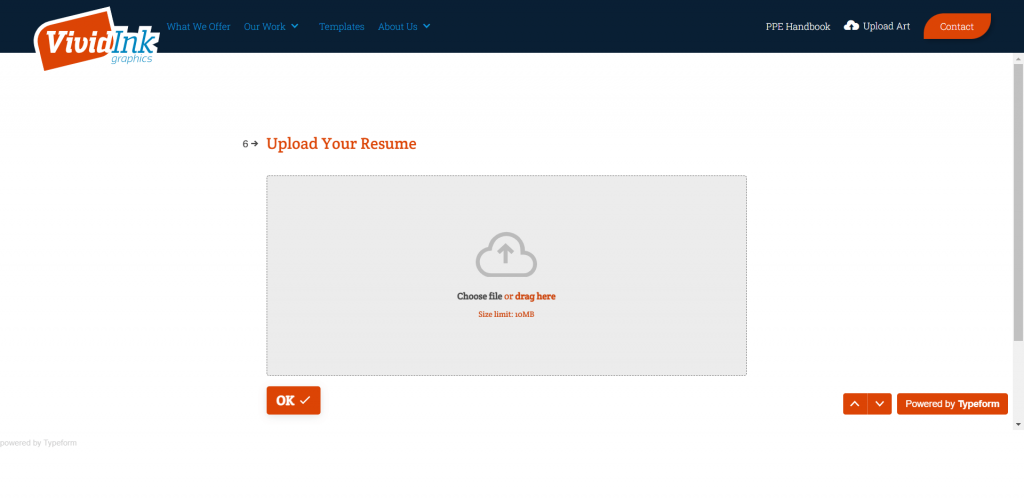1024x501 pixels.
Task: Click the orange Powered by Typeform button
Action: click(952, 404)
